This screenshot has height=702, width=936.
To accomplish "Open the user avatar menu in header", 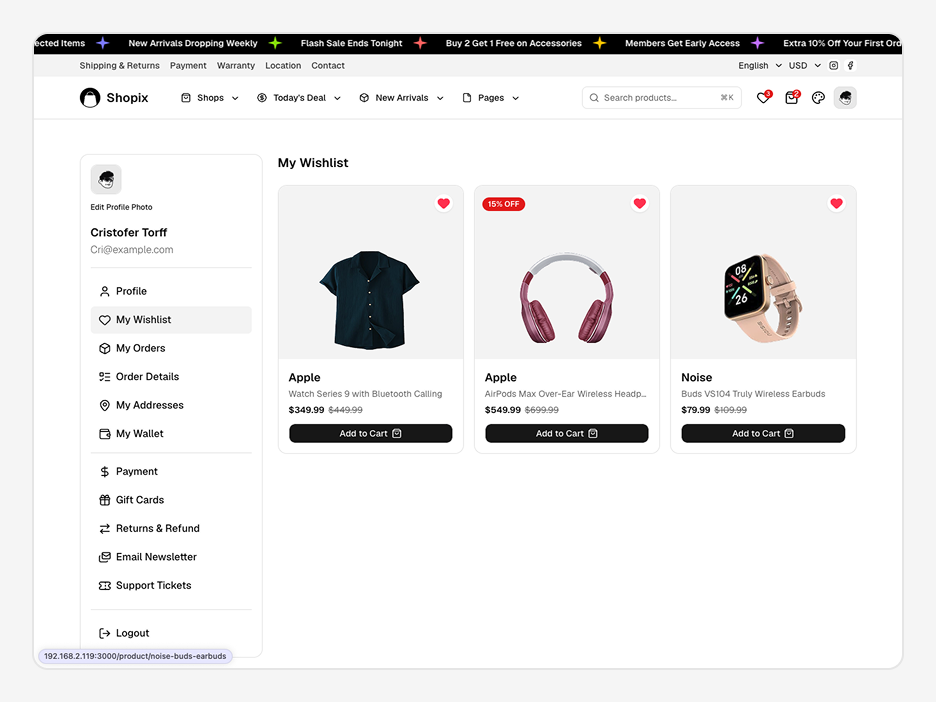I will pos(845,98).
